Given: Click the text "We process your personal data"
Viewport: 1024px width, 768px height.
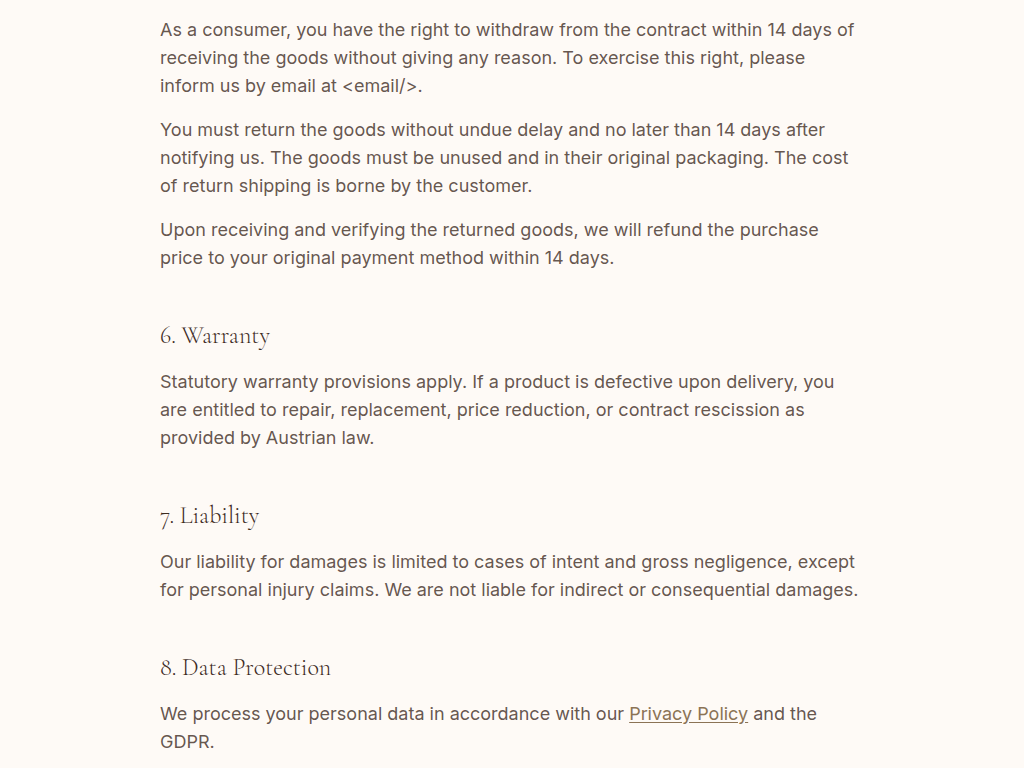Looking at the screenshot, I should 302,714.
